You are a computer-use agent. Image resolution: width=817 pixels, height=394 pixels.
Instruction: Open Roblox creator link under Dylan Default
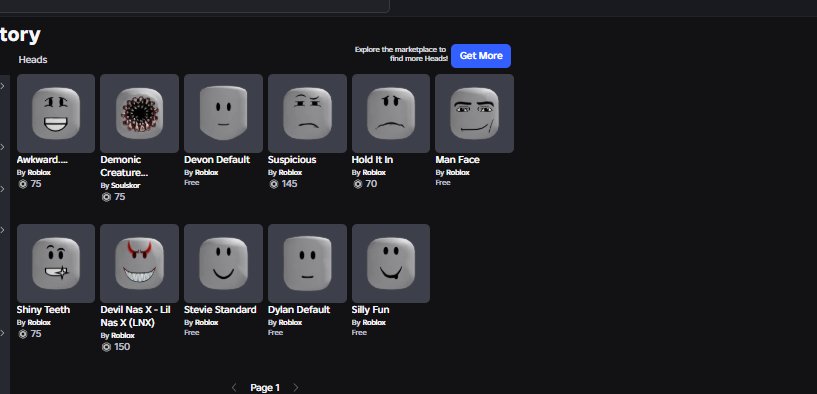click(290, 323)
